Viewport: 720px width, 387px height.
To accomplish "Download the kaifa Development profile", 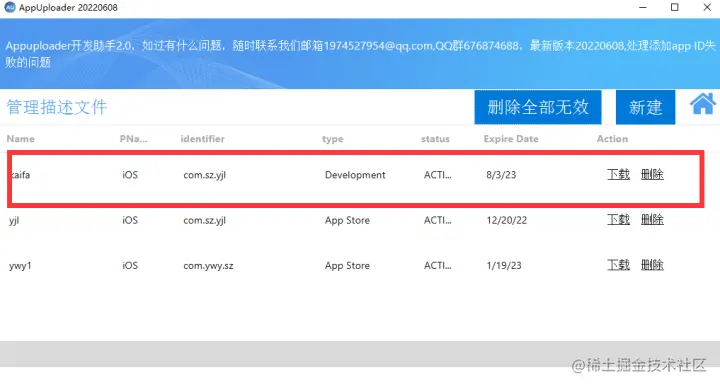I will (x=618, y=174).
